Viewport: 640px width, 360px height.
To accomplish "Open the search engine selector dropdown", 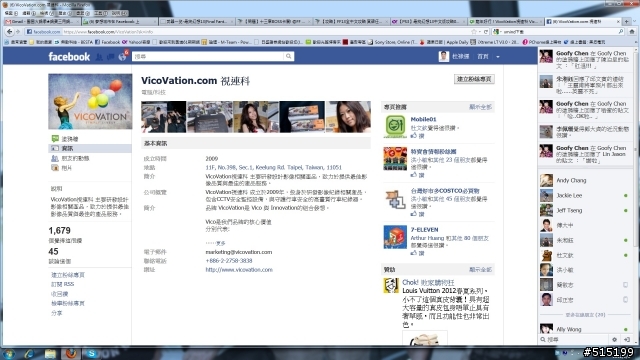I will coord(497,31).
